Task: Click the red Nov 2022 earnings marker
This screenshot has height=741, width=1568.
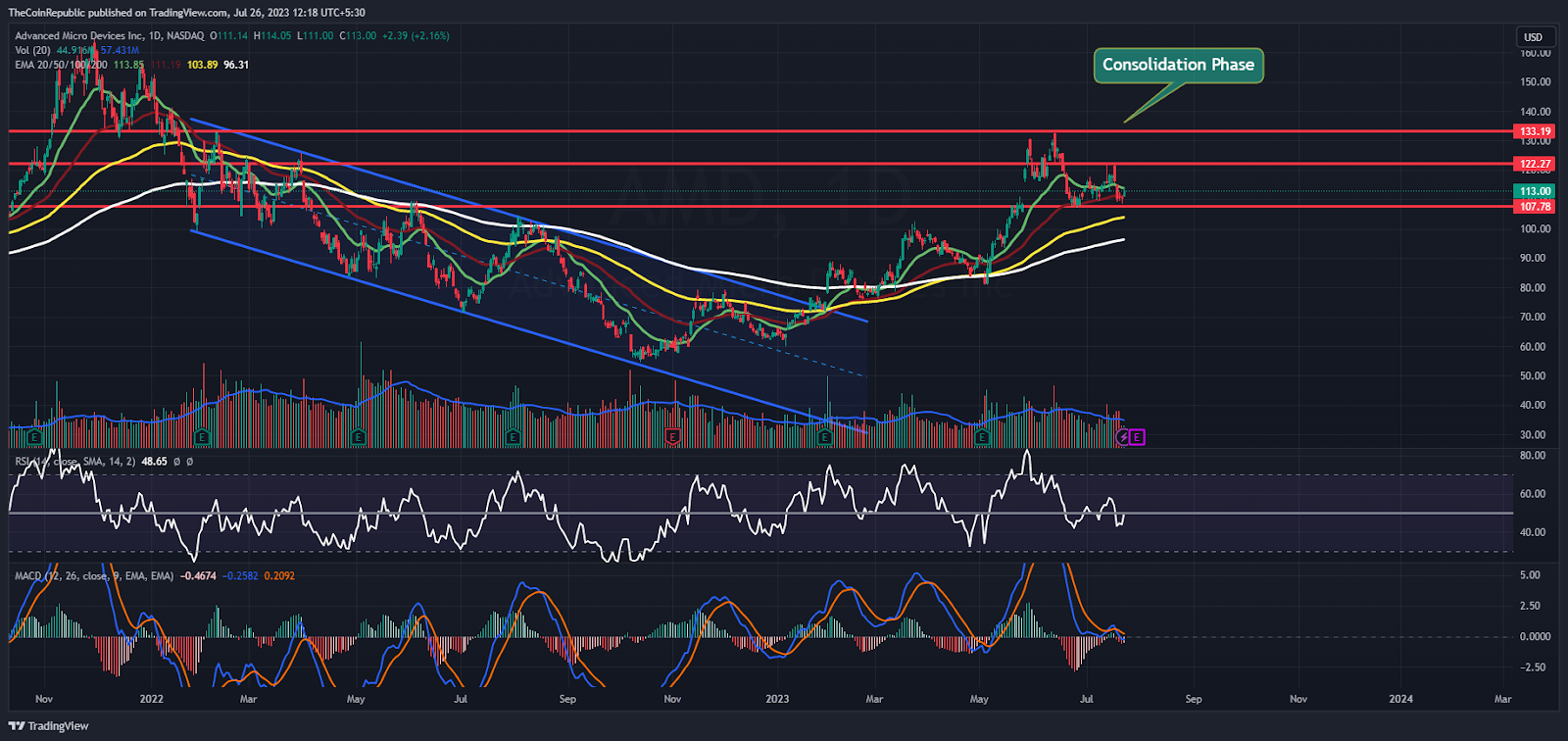Action: pyautogui.click(x=673, y=437)
